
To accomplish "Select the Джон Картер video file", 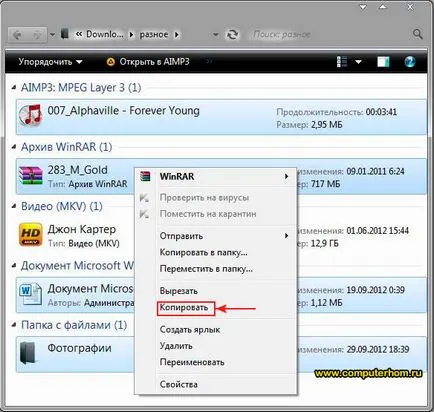I will tap(75, 236).
